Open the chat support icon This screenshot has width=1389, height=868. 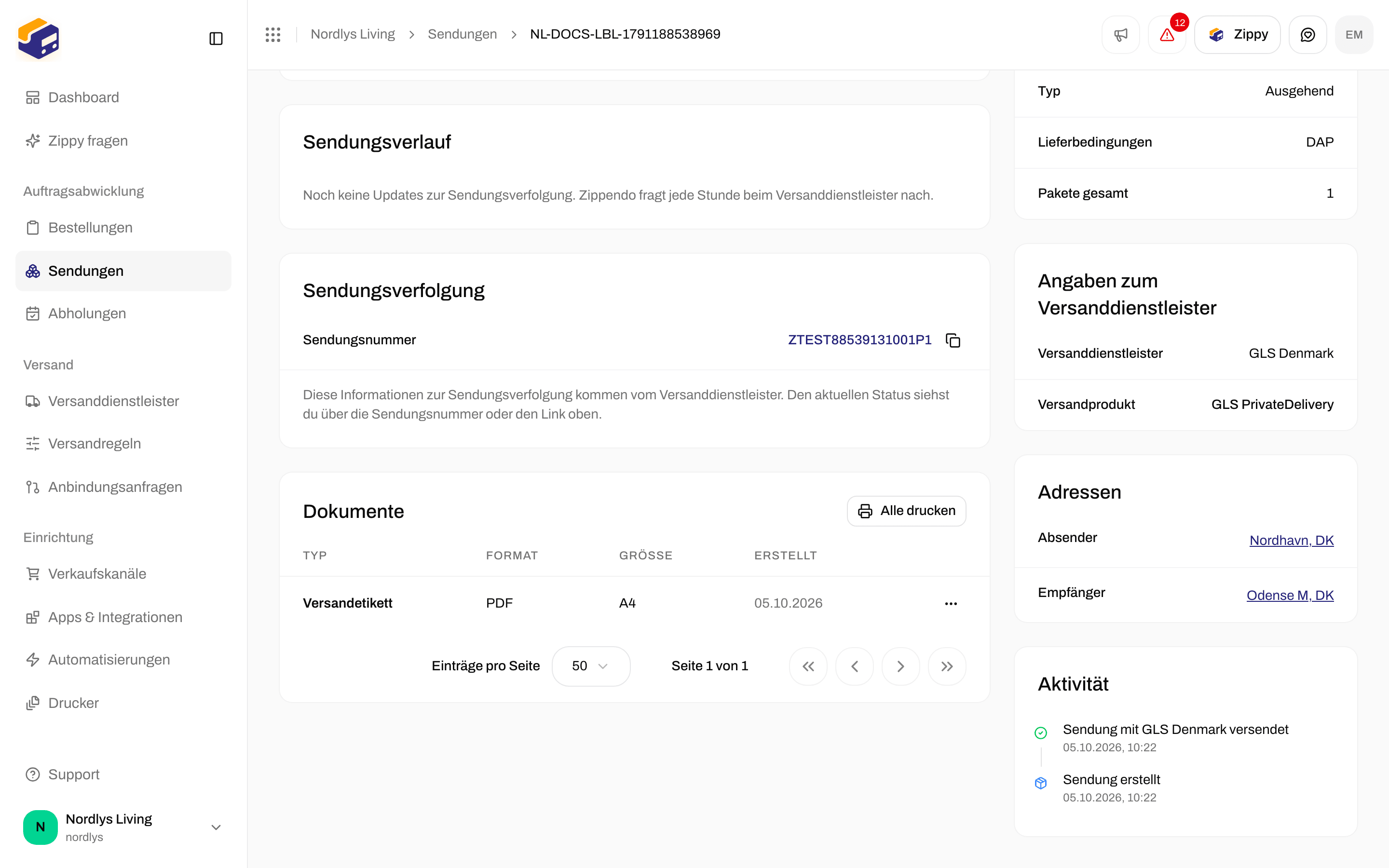coord(1307,34)
